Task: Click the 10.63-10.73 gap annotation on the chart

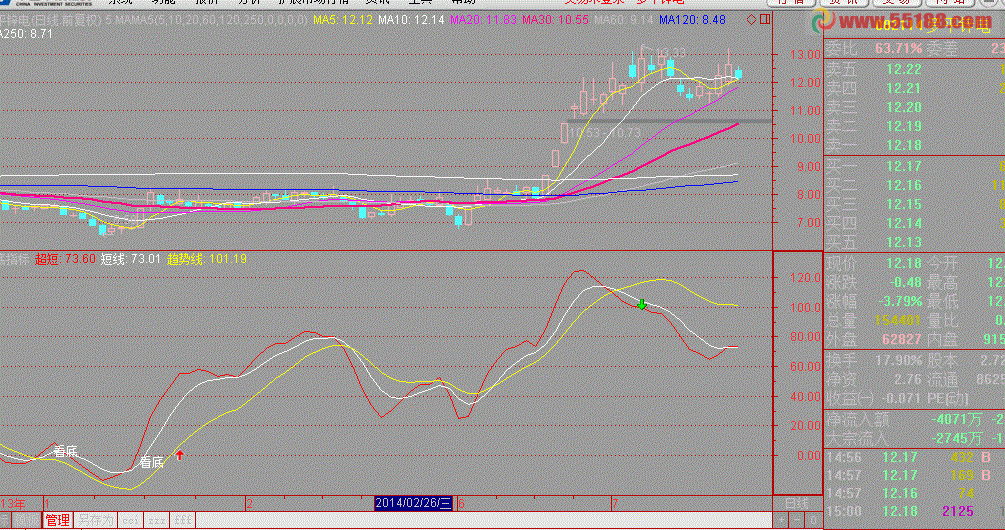Action: pos(605,133)
